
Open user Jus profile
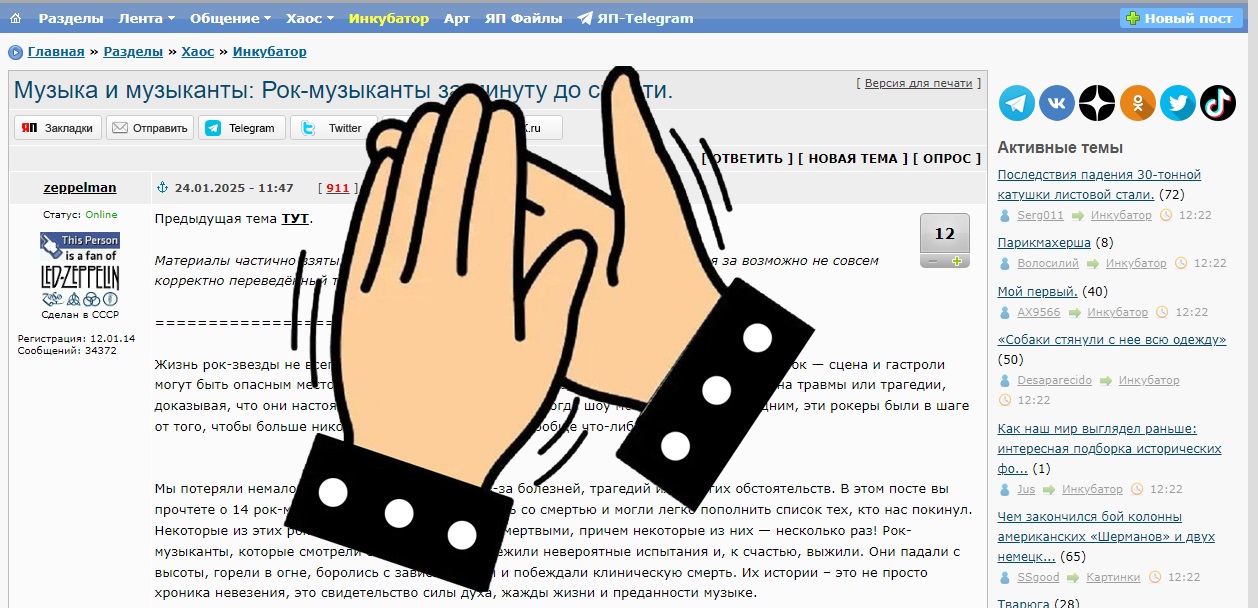pos(1026,489)
